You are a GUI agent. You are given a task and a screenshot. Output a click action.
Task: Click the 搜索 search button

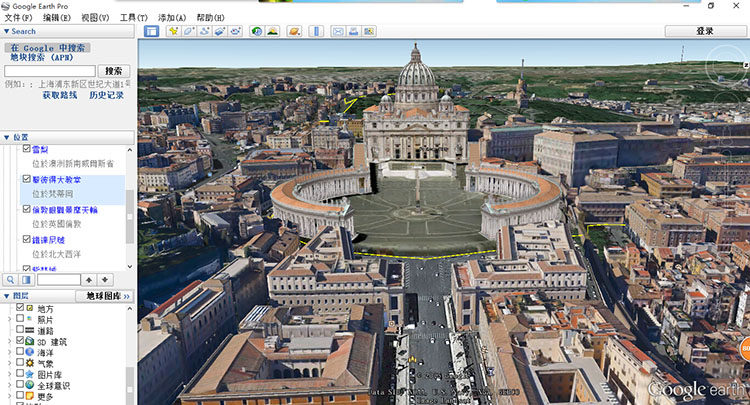click(114, 71)
